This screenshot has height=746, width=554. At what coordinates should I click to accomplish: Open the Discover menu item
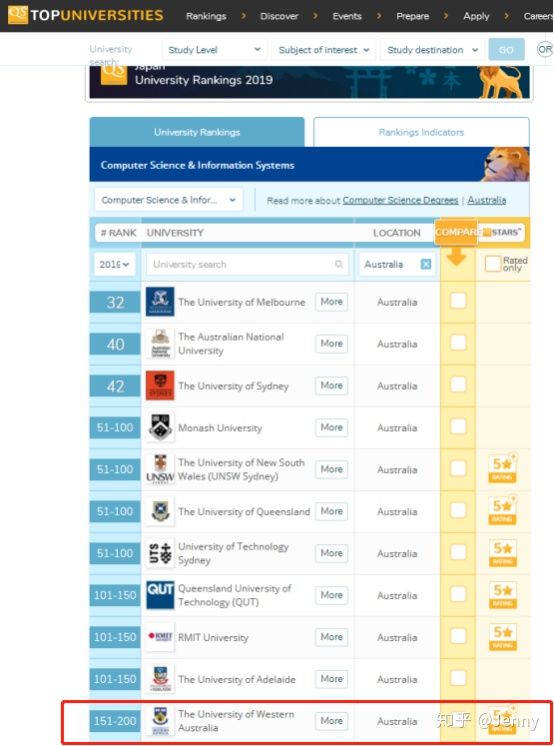coord(279,16)
